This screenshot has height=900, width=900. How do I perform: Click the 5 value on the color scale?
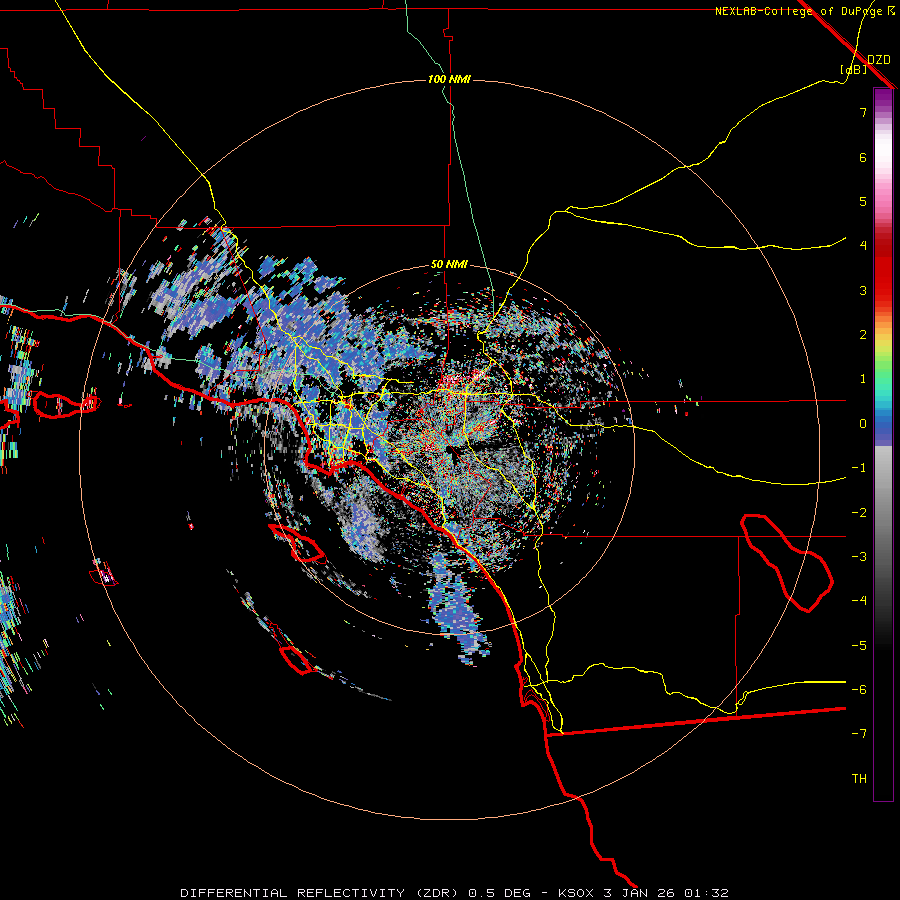tap(863, 201)
